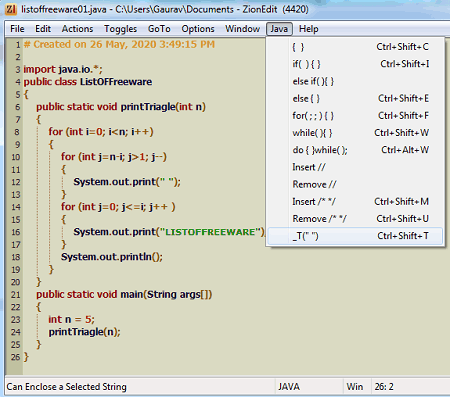Click status message 'Can Enclose a Selected String'
The image size is (450, 397).
66,387
